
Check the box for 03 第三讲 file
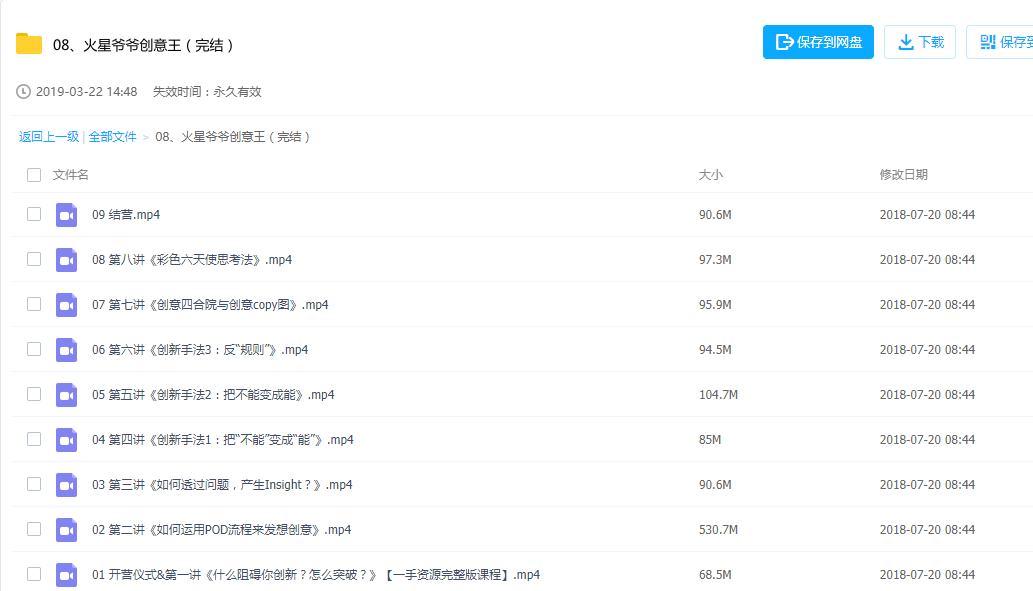pyautogui.click(x=34, y=484)
